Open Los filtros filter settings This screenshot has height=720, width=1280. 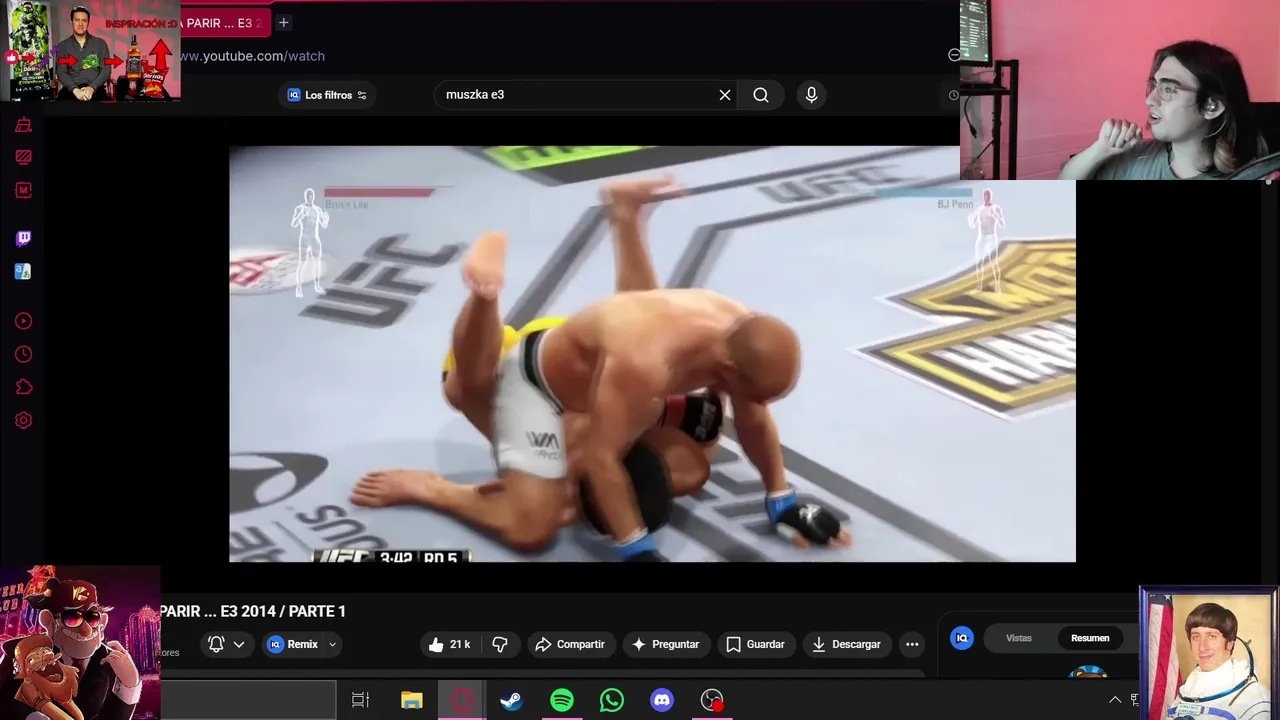click(x=327, y=95)
